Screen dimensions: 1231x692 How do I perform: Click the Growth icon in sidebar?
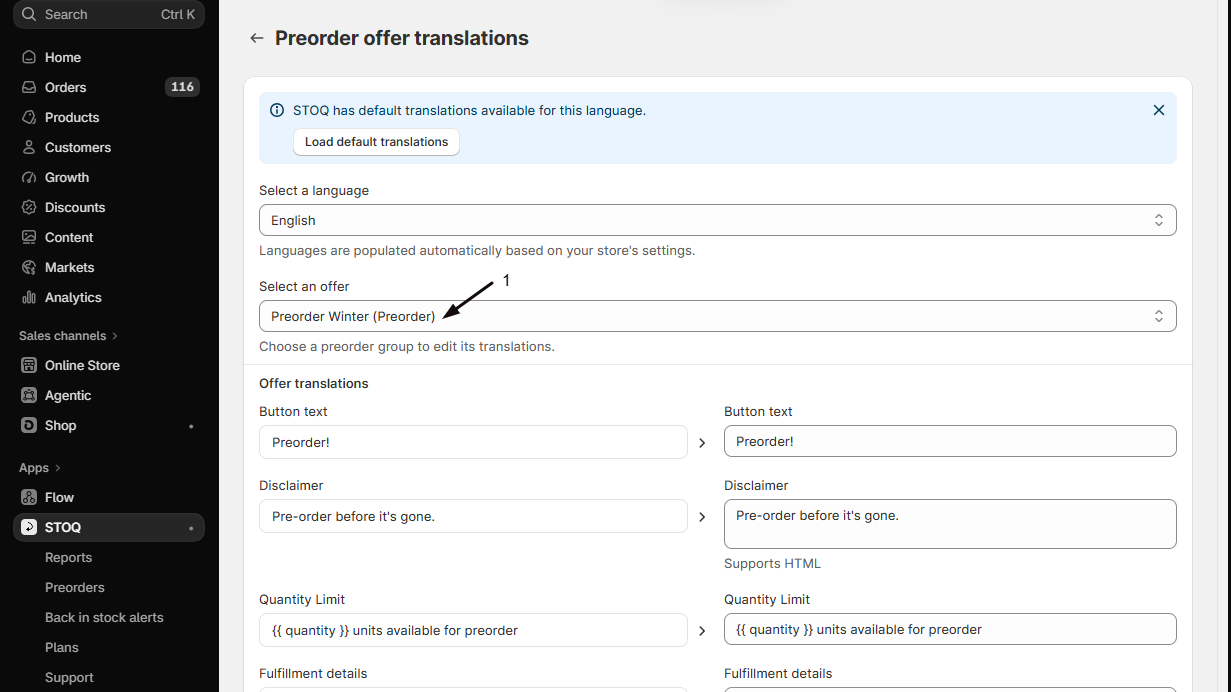click(29, 177)
